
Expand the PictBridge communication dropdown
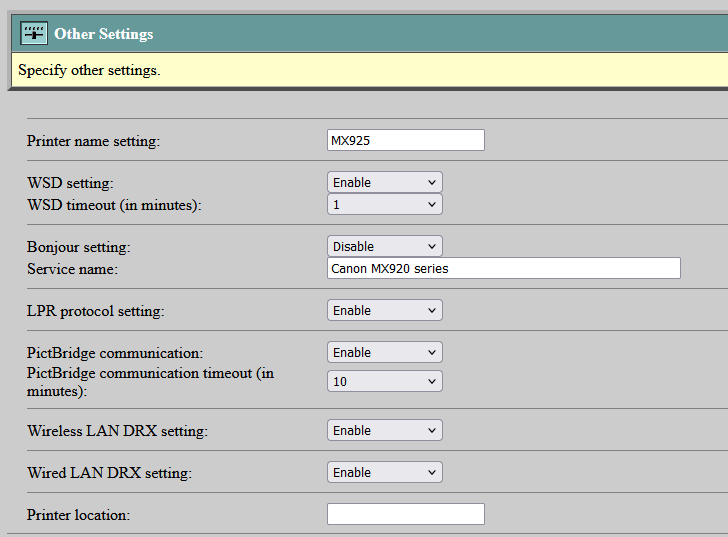coord(384,353)
